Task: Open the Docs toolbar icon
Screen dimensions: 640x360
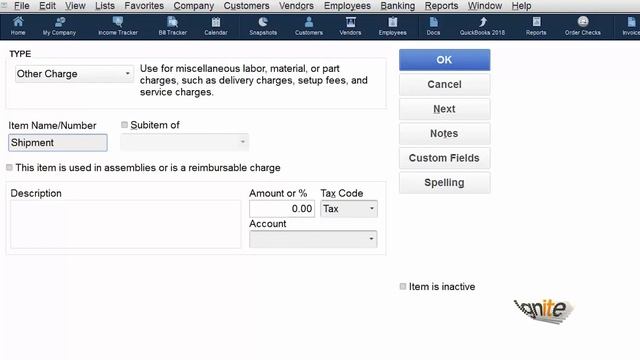Action: (433, 26)
